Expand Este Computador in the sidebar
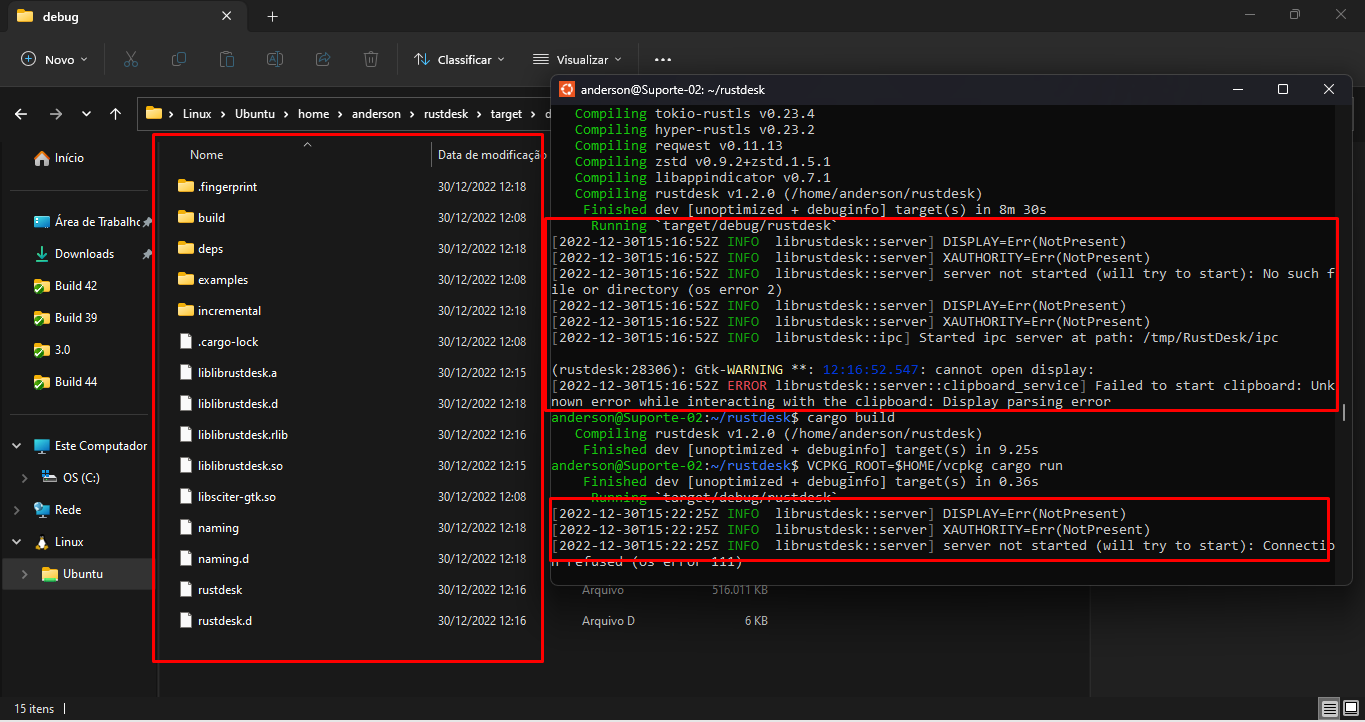The image size is (1365, 722). [x=14, y=445]
